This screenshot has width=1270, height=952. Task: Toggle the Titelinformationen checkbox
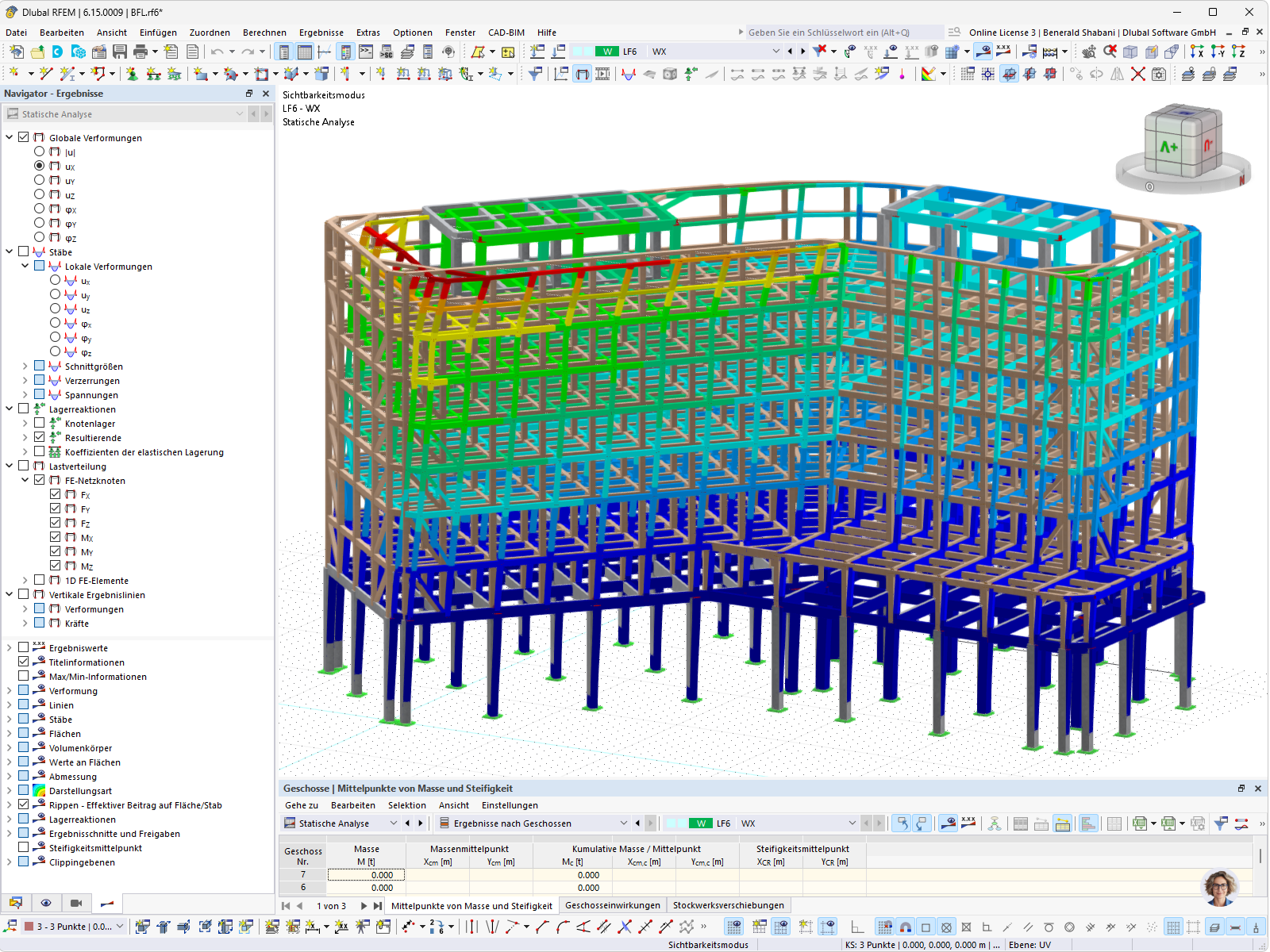pos(24,662)
